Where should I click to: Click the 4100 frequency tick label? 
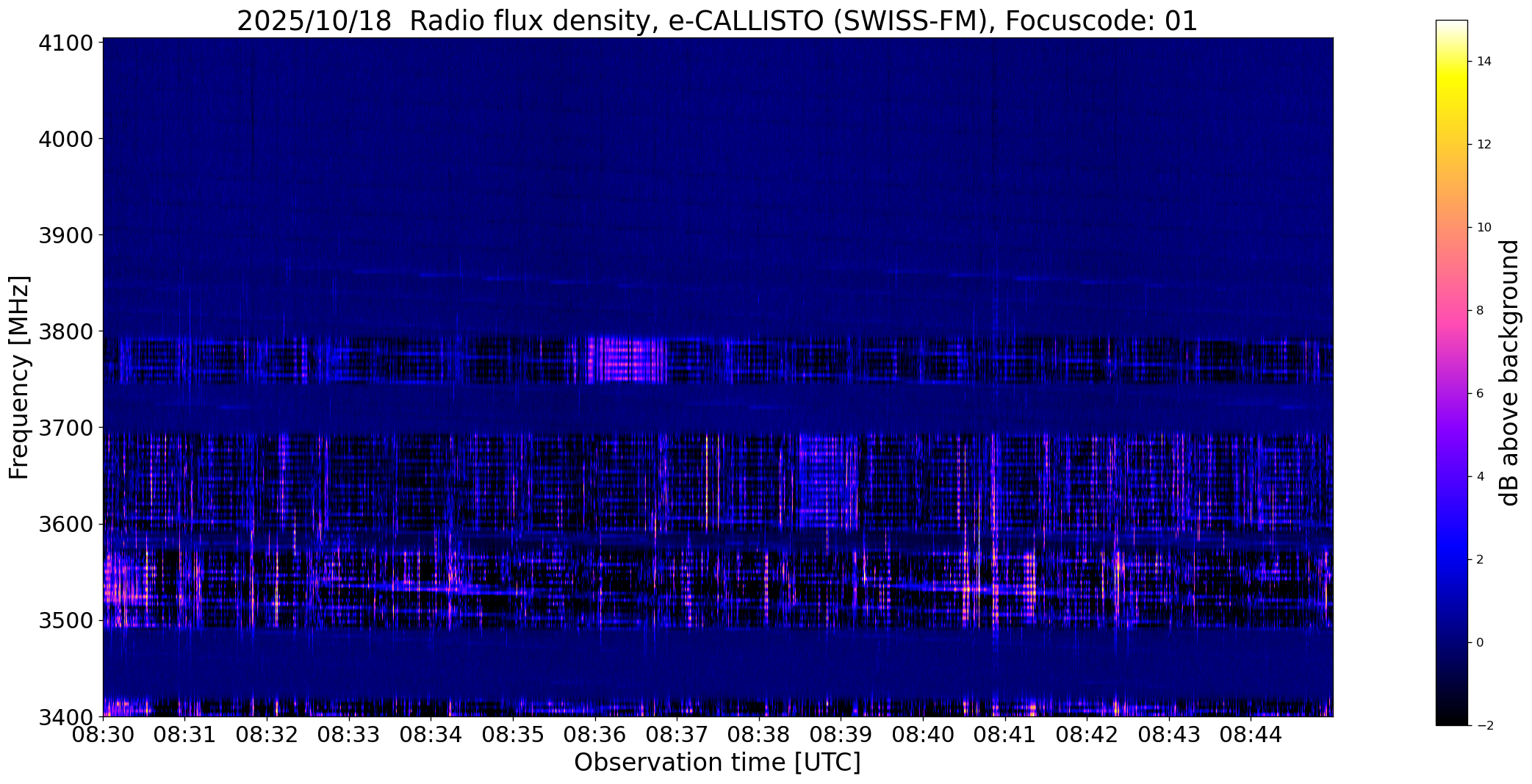[65, 43]
